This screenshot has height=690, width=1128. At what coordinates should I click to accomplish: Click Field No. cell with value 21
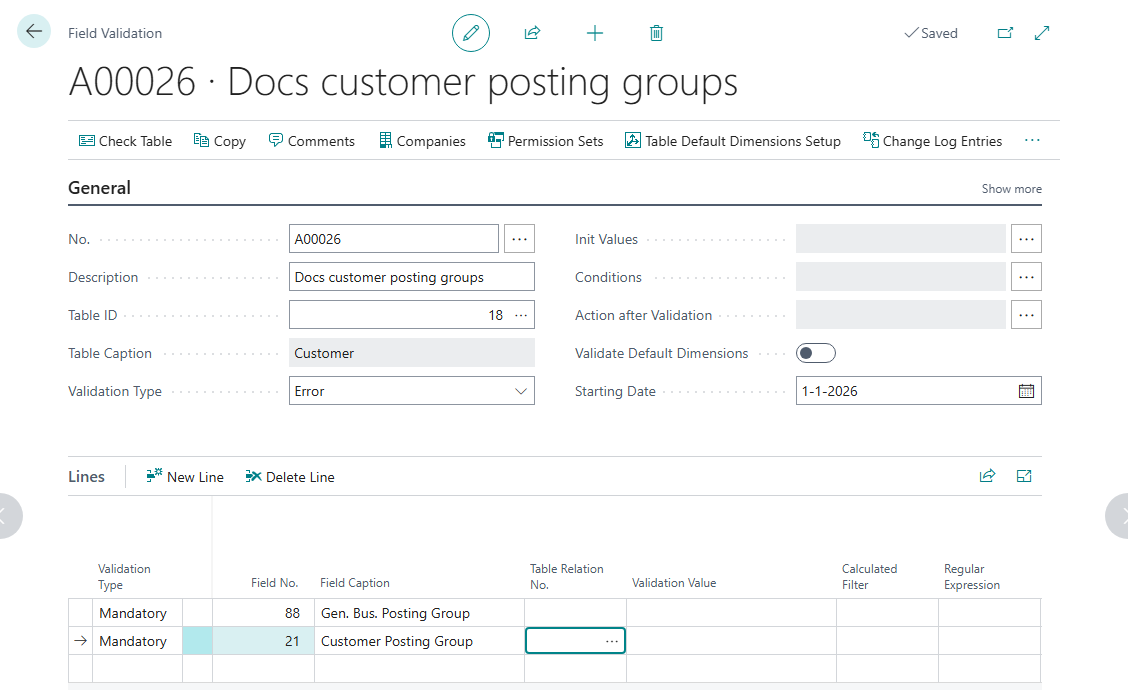click(263, 641)
